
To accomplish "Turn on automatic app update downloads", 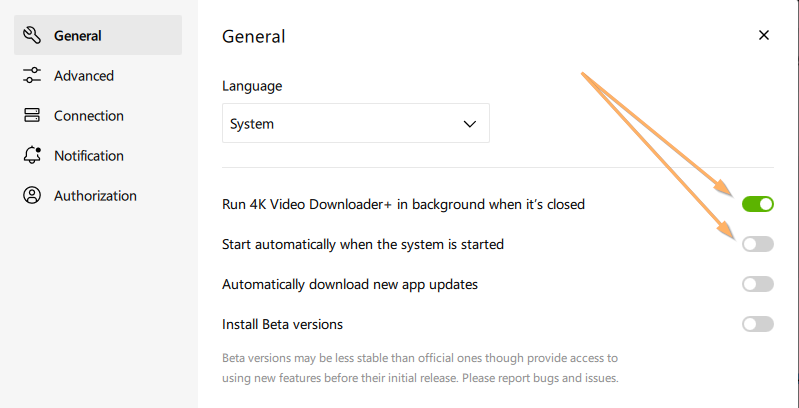I will pyautogui.click(x=758, y=284).
